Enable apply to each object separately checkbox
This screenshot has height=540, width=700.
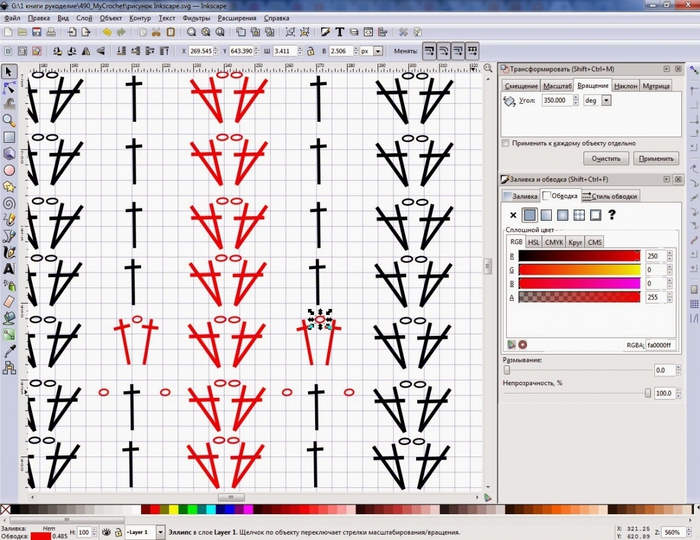pos(505,143)
